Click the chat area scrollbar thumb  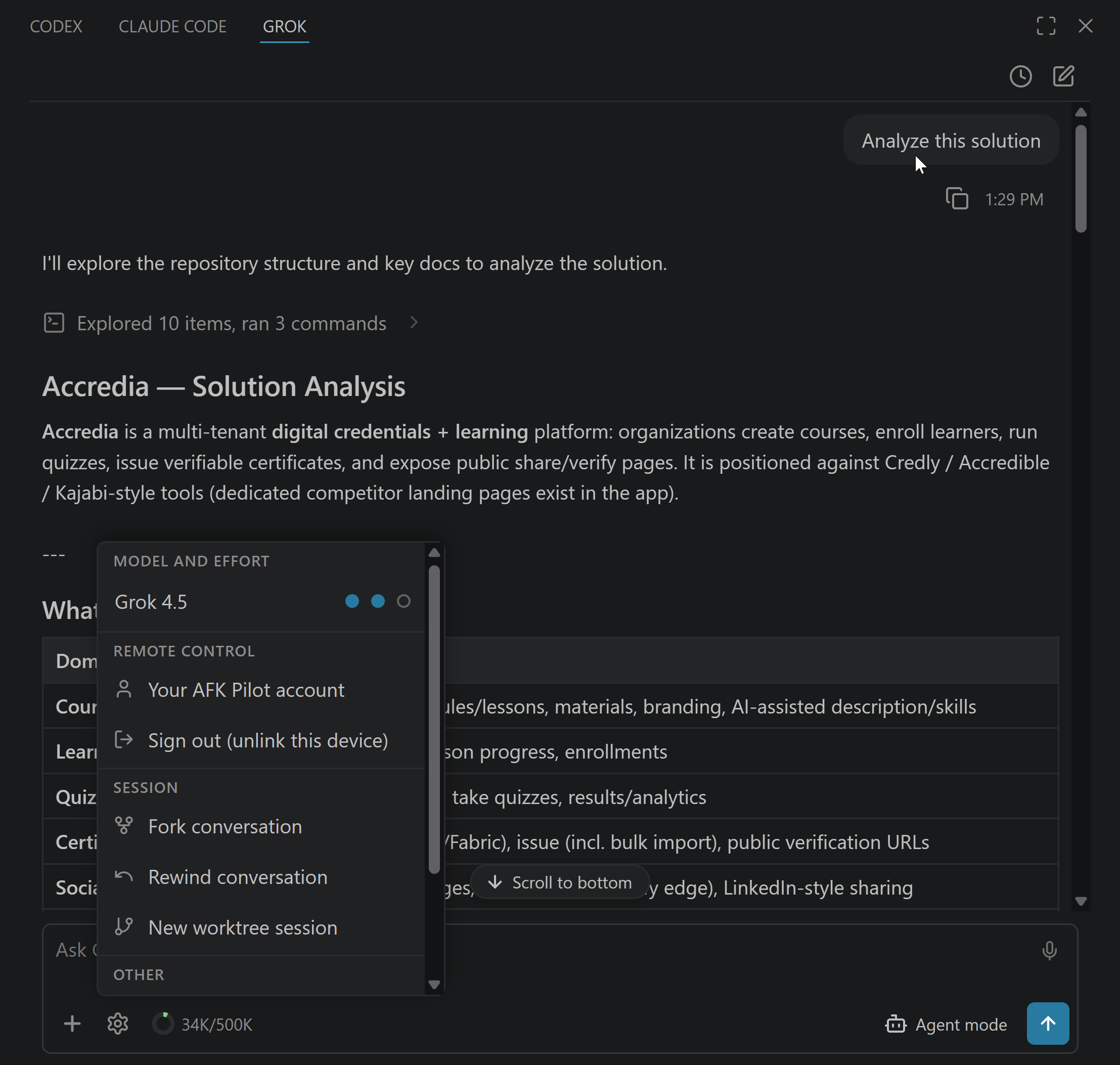coord(1081,179)
